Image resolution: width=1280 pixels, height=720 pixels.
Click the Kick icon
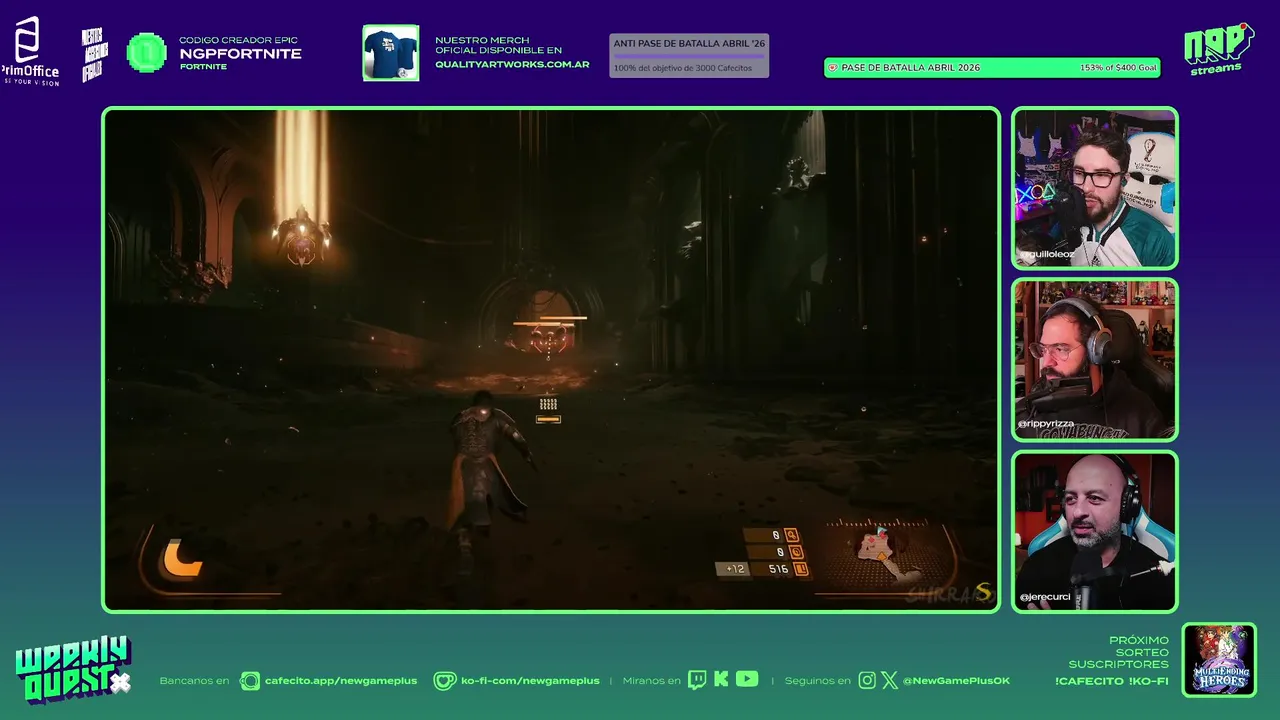click(721, 680)
